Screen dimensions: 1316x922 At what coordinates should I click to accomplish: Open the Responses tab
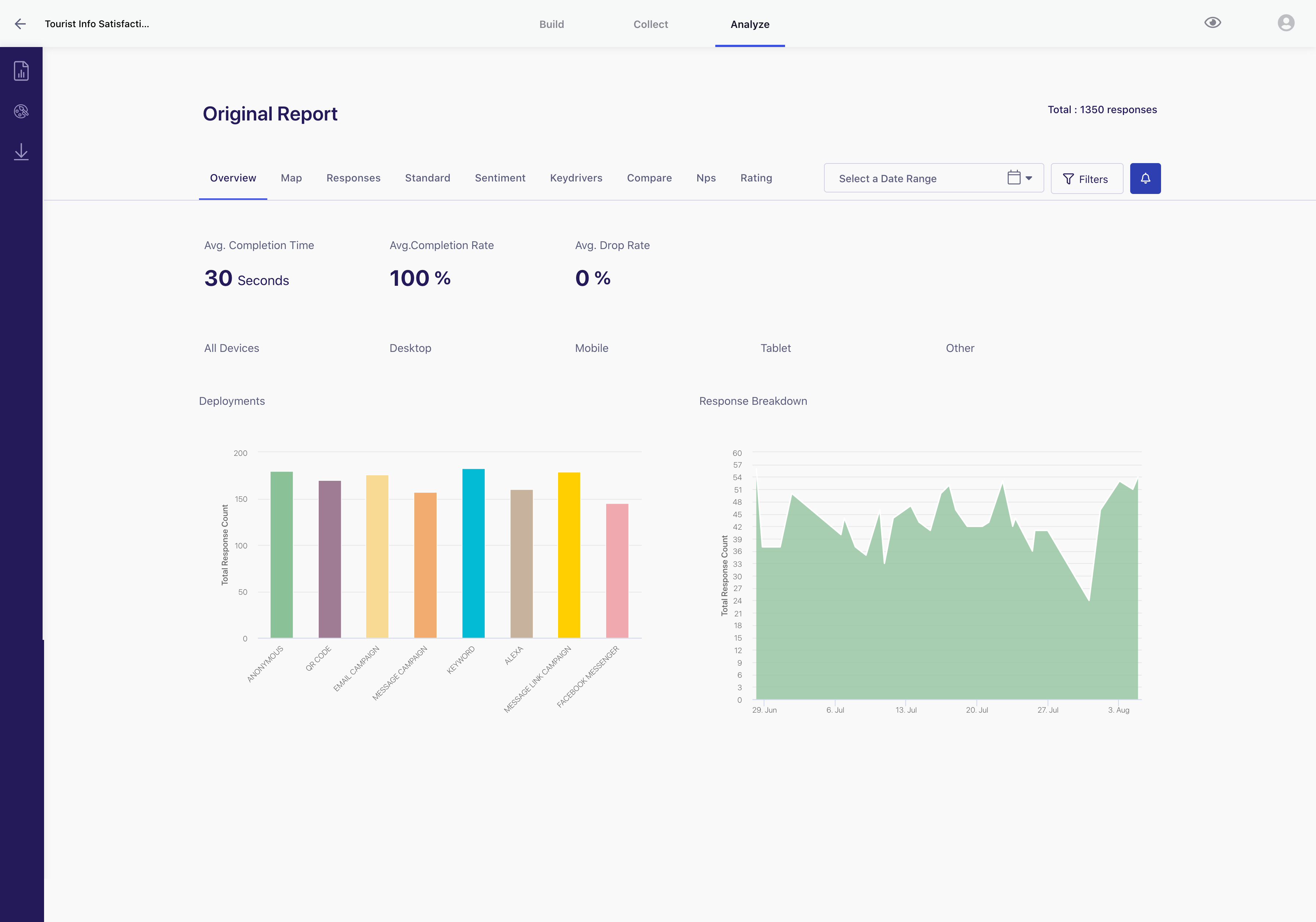(x=353, y=178)
